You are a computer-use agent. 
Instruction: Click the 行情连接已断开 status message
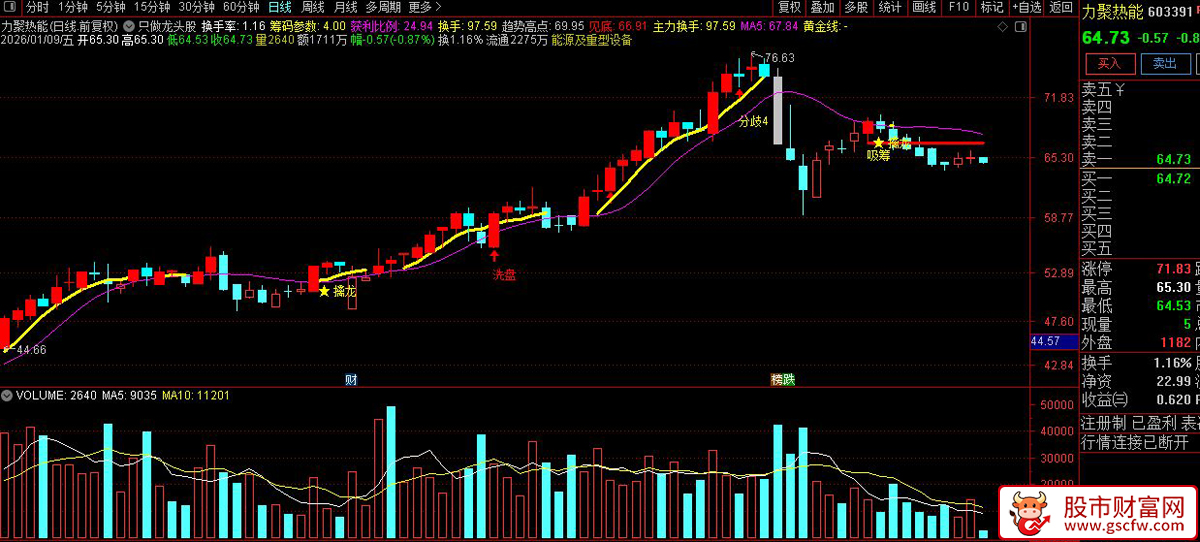click(1135, 442)
